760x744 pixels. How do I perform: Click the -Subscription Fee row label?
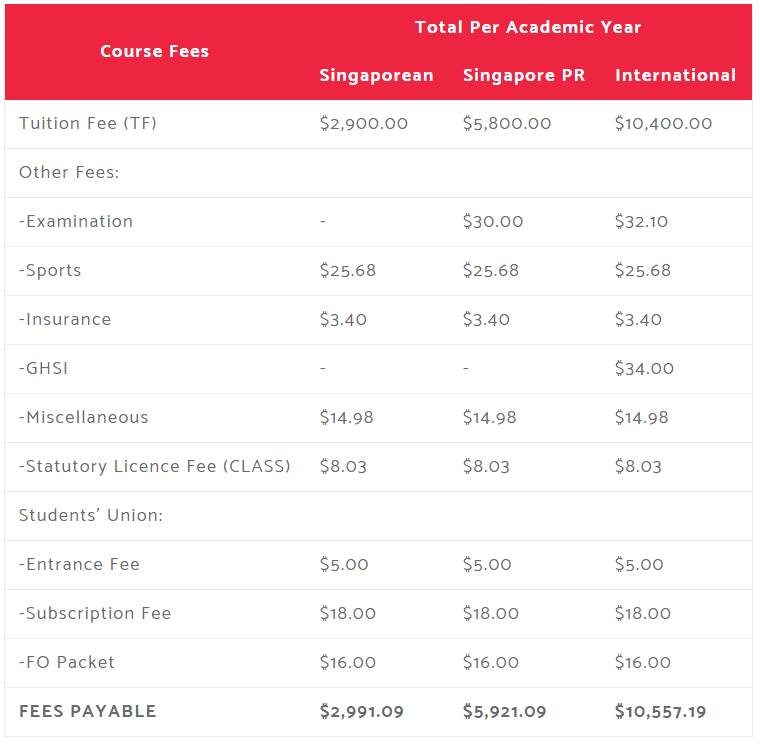tap(95, 614)
